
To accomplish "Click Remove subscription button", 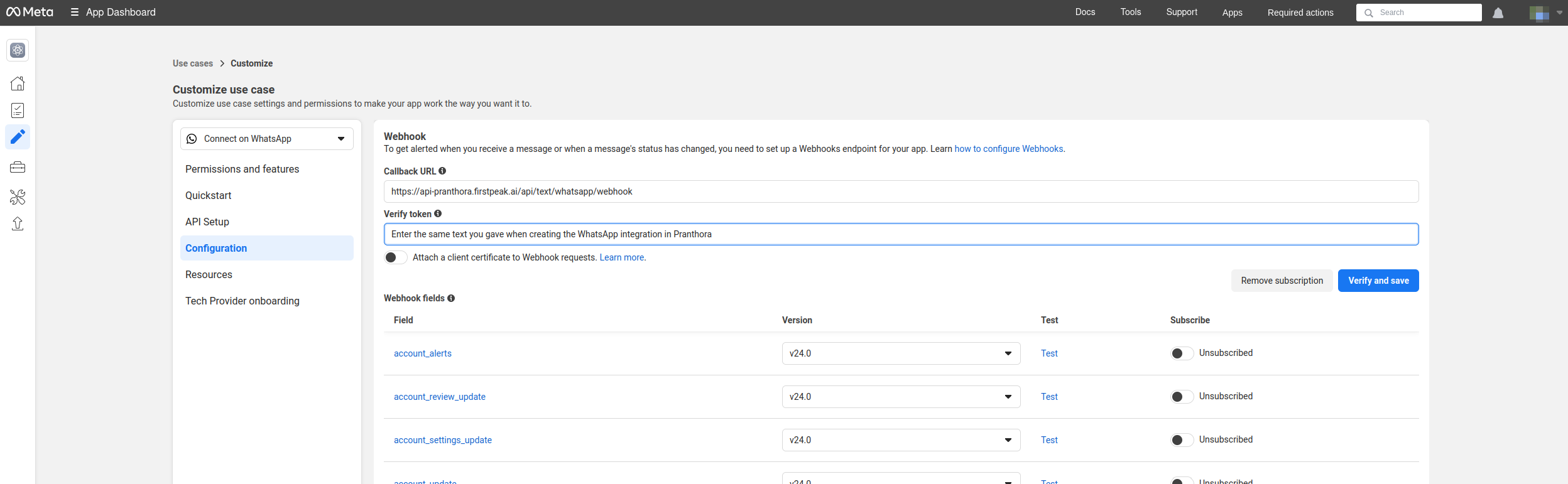I will click(x=1282, y=281).
